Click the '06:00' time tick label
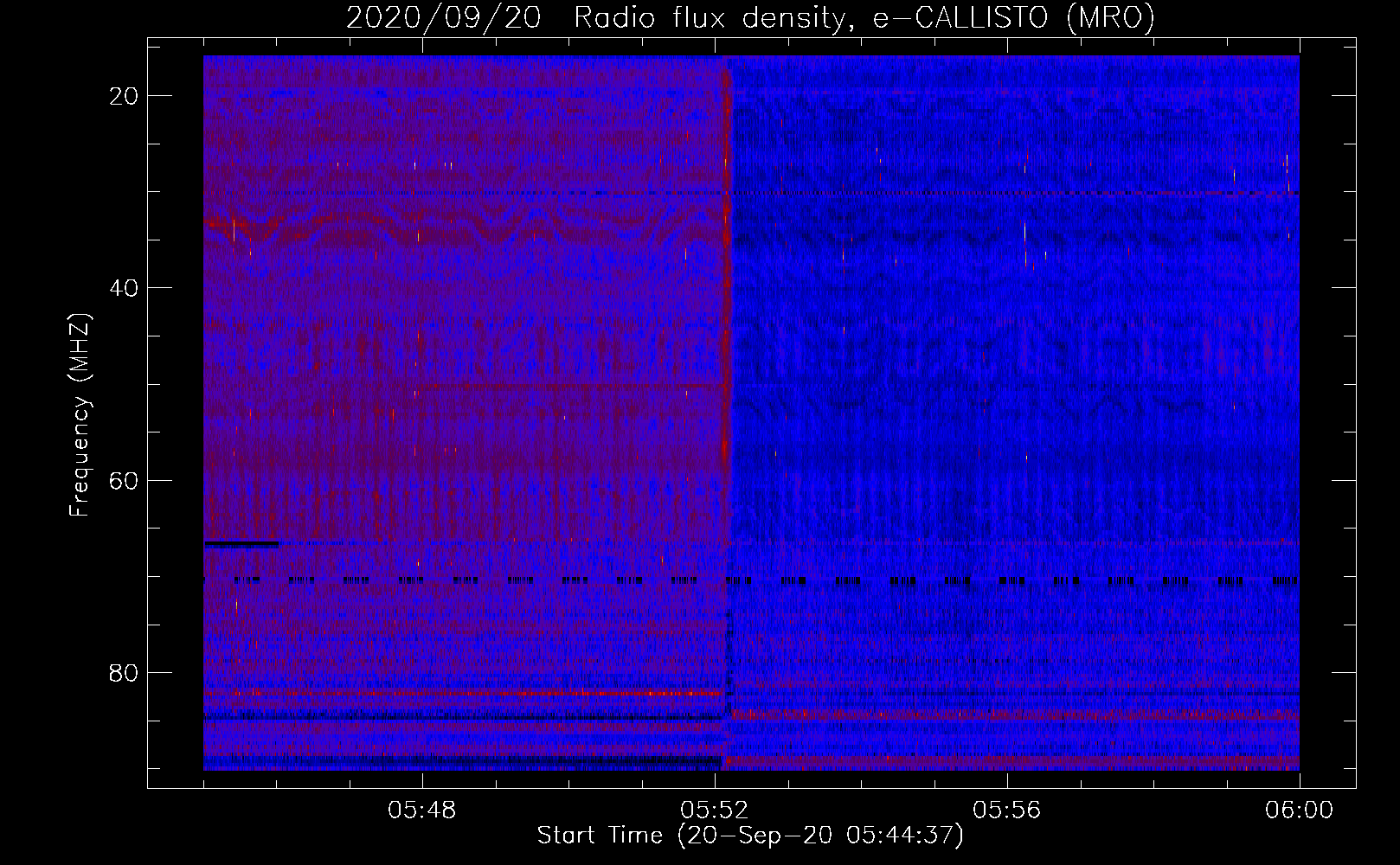1400x865 pixels. click(x=1300, y=811)
